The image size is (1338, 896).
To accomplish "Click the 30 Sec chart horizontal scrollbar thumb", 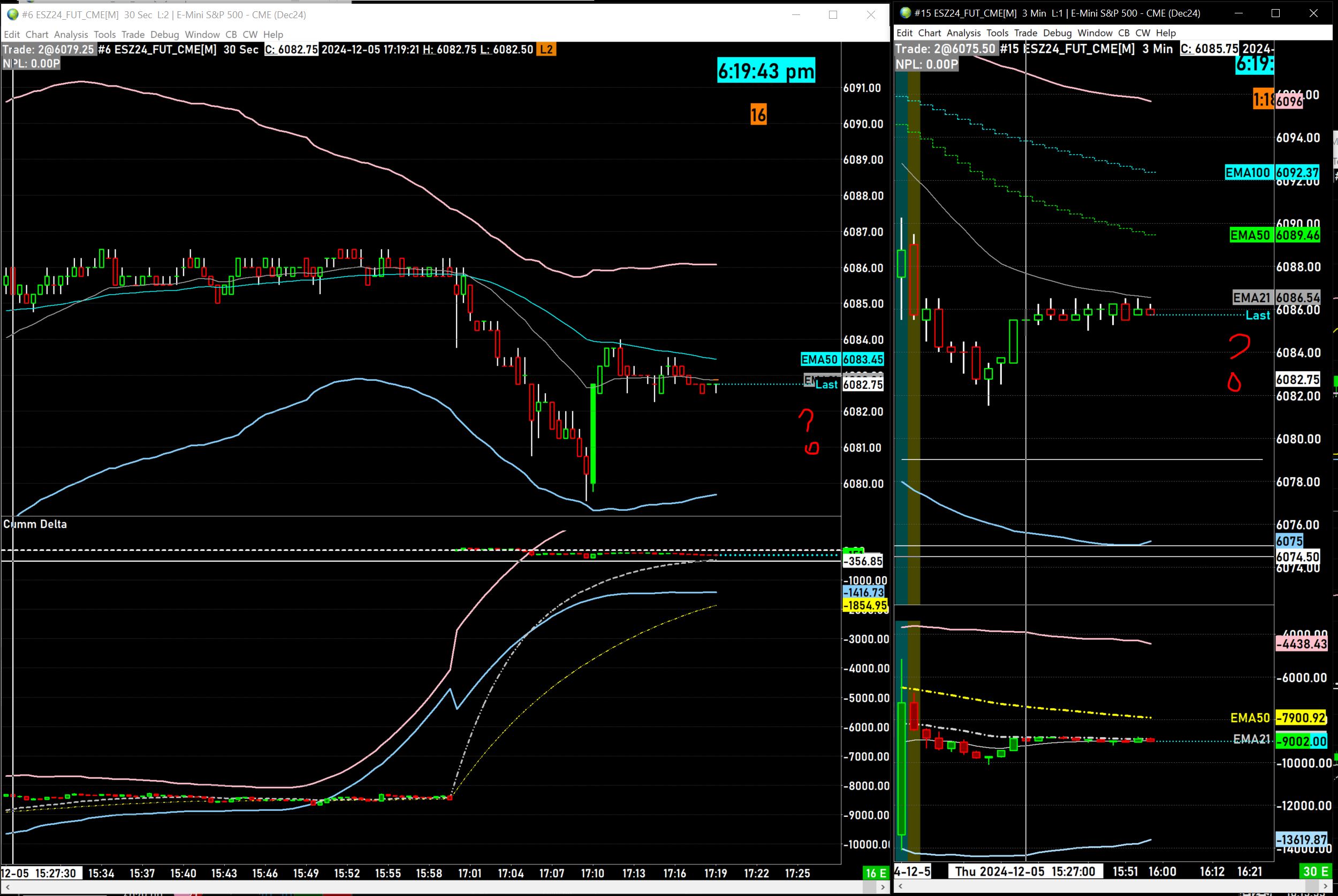I will tap(870, 887).
